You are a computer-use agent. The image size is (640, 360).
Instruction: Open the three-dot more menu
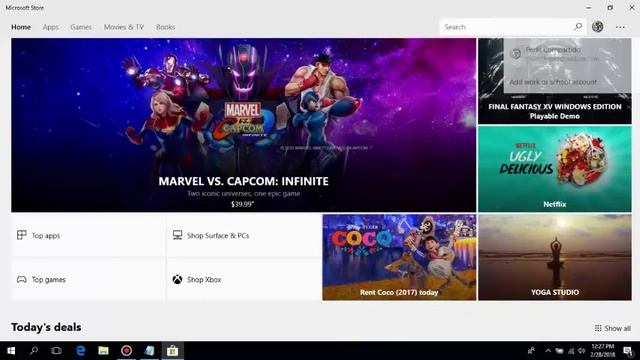point(620,27)
